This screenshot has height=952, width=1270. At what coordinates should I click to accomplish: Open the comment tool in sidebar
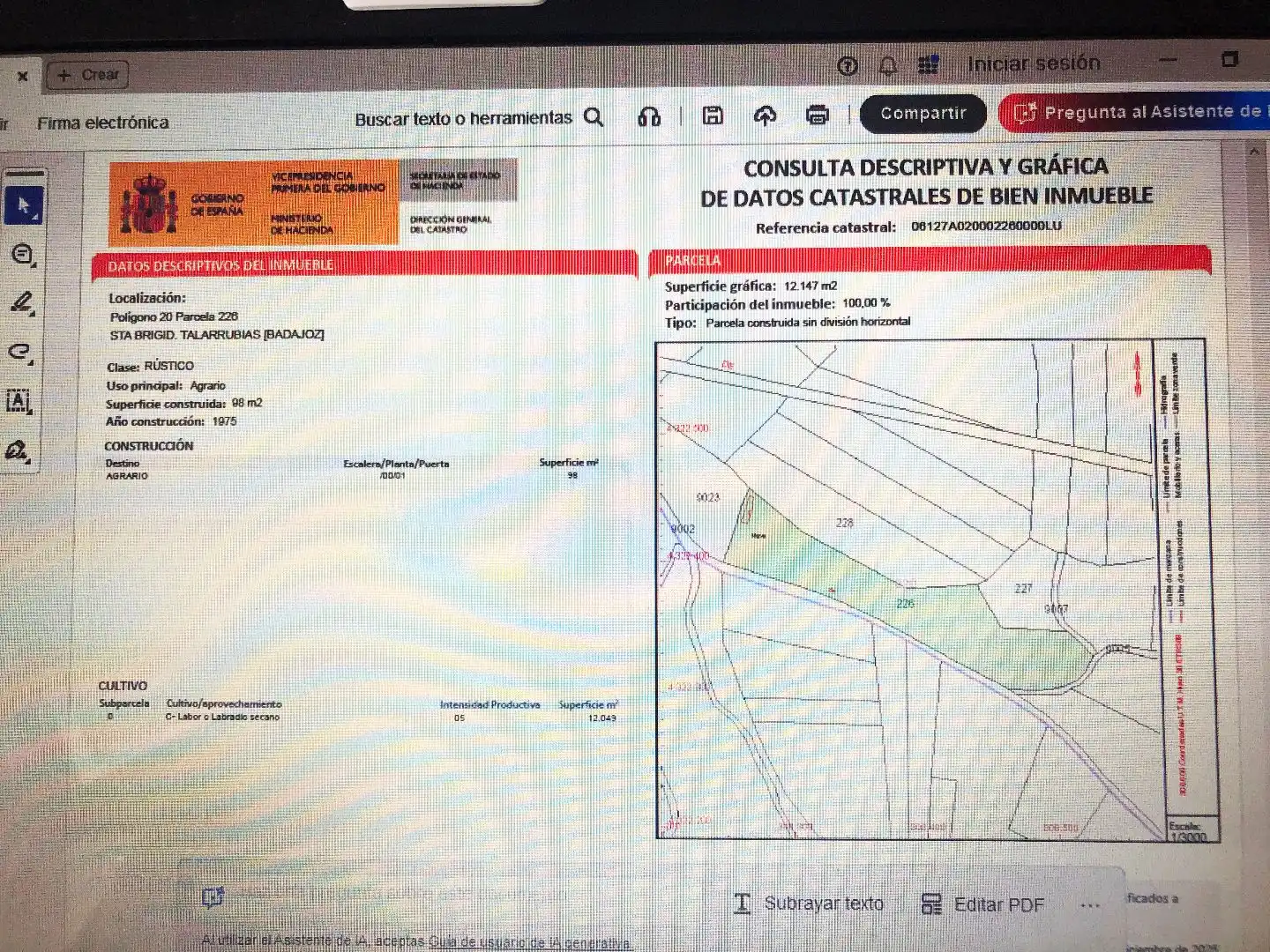pyautogui.click(x=22, y=255)
